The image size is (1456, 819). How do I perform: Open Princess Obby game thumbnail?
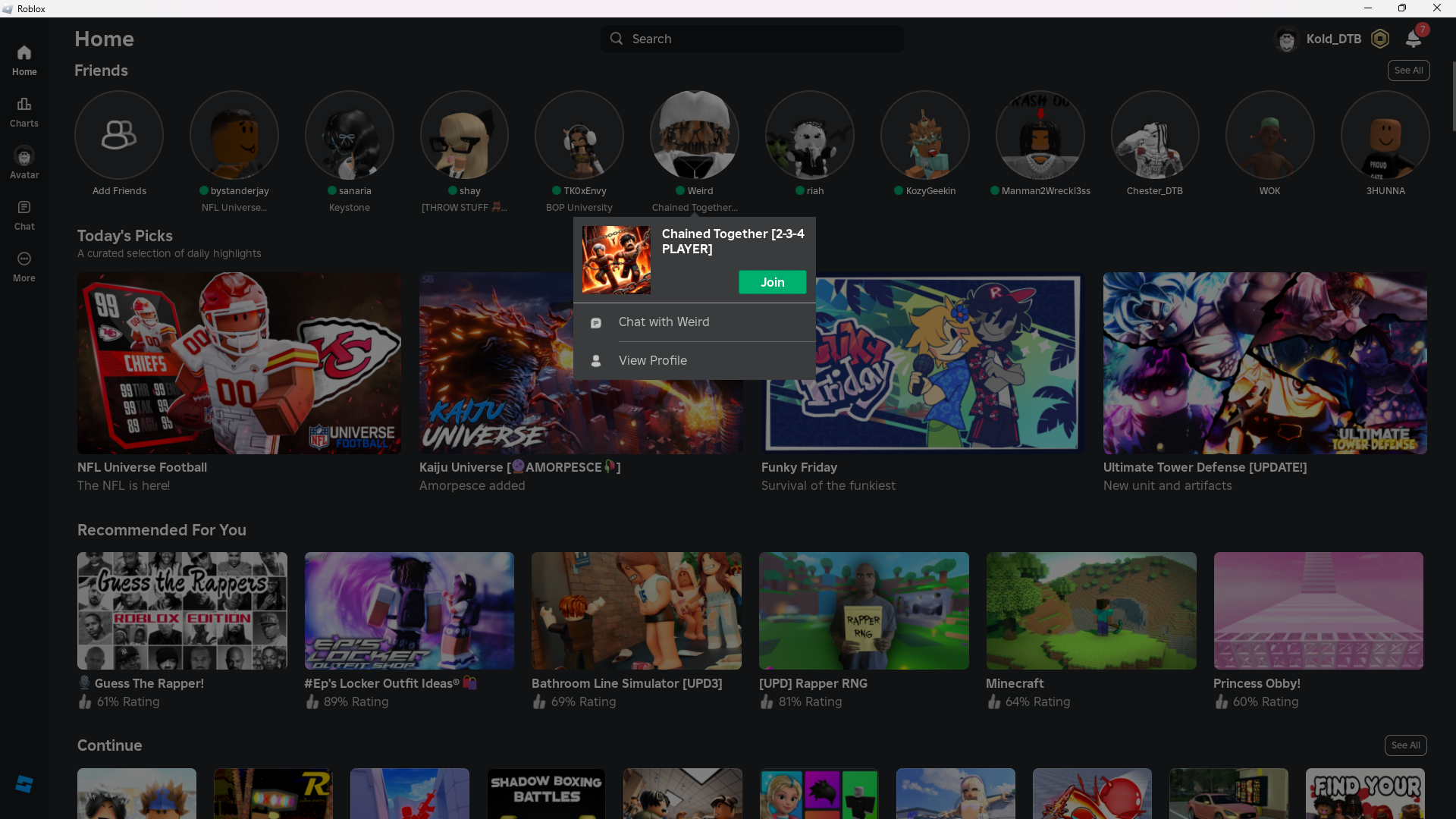pyautogui.click(x=1319, y=611)
